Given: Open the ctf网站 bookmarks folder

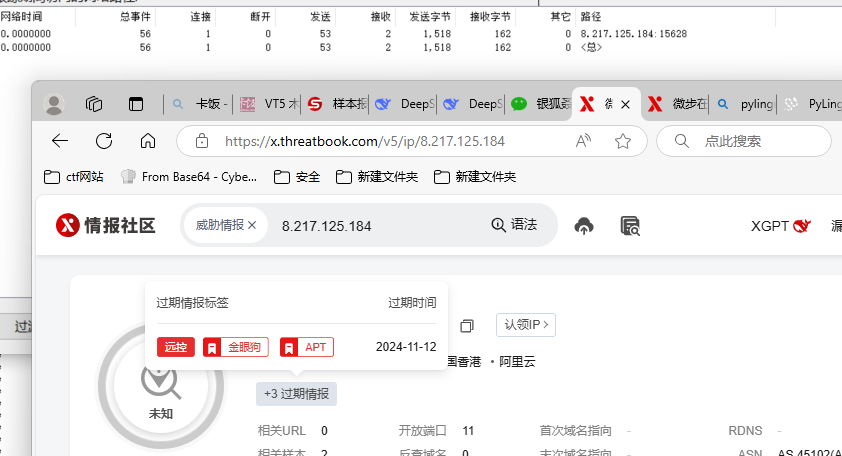Looking at the screenshot, I should (x=74, y=177).
